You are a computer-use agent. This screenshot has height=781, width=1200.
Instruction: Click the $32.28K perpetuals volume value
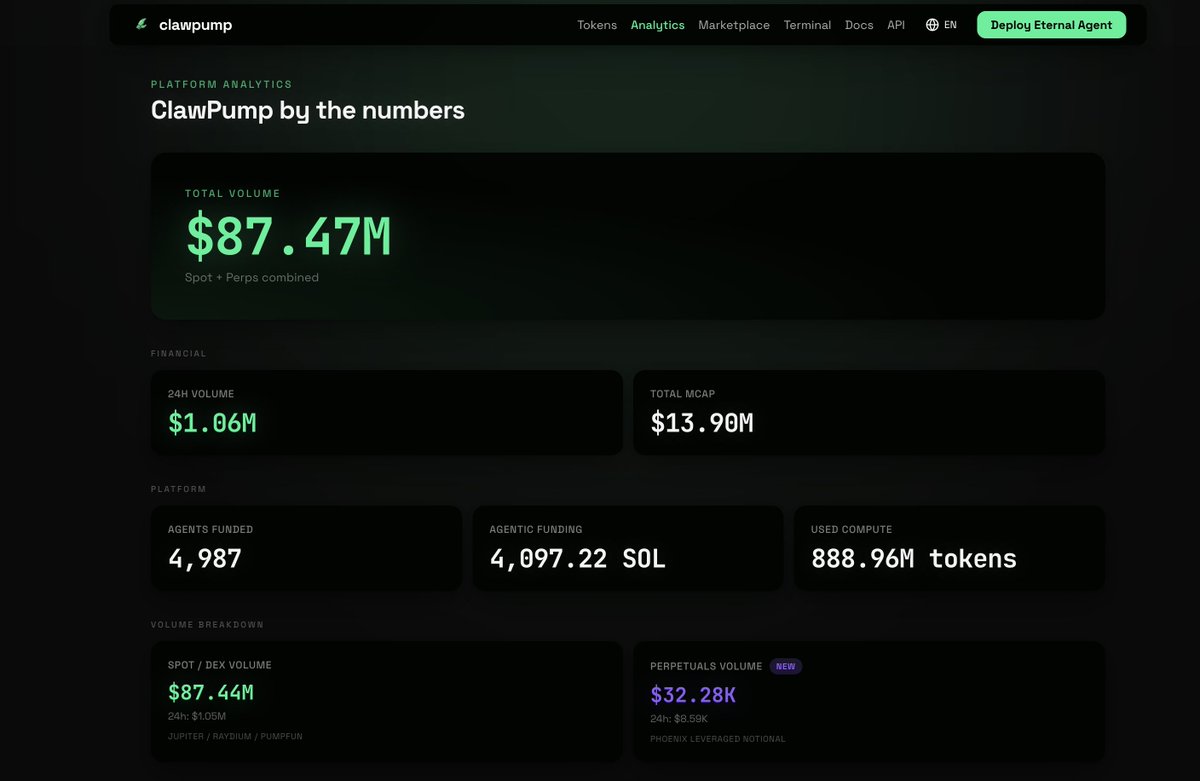pyautogui.click(x=693, y=694)
